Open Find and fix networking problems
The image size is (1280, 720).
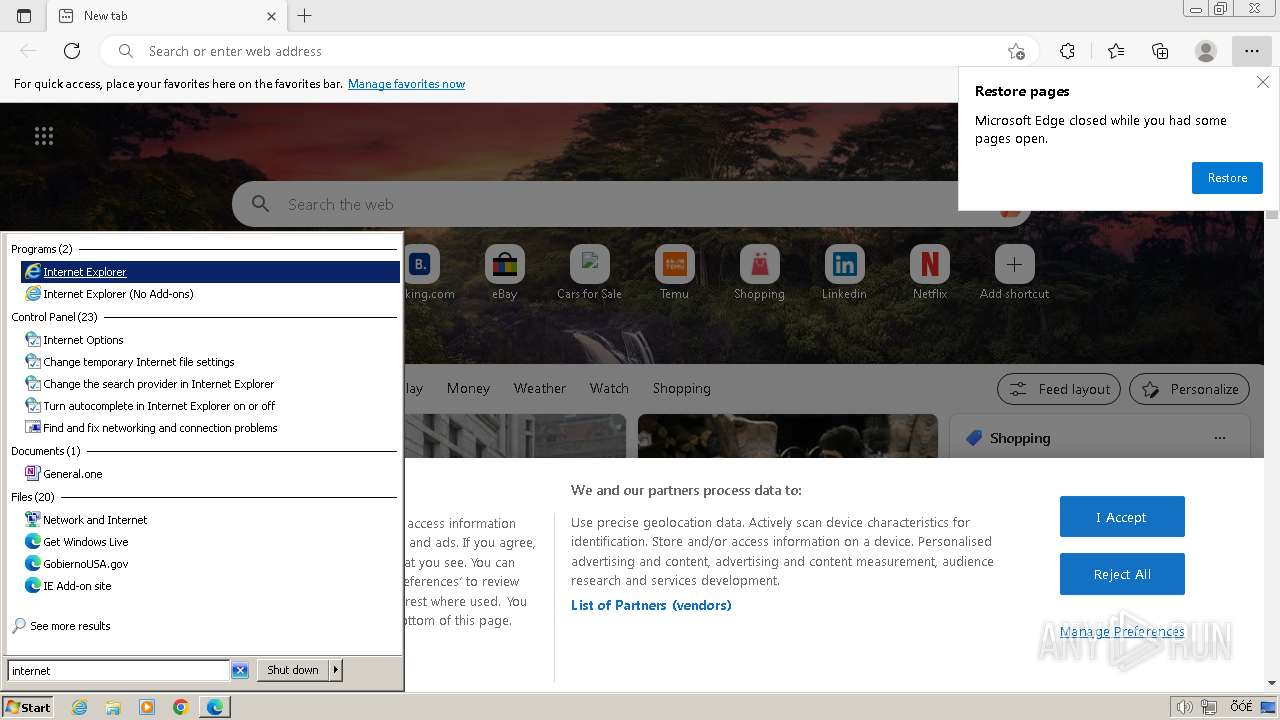pyautogui.click(x=210, y=428)
